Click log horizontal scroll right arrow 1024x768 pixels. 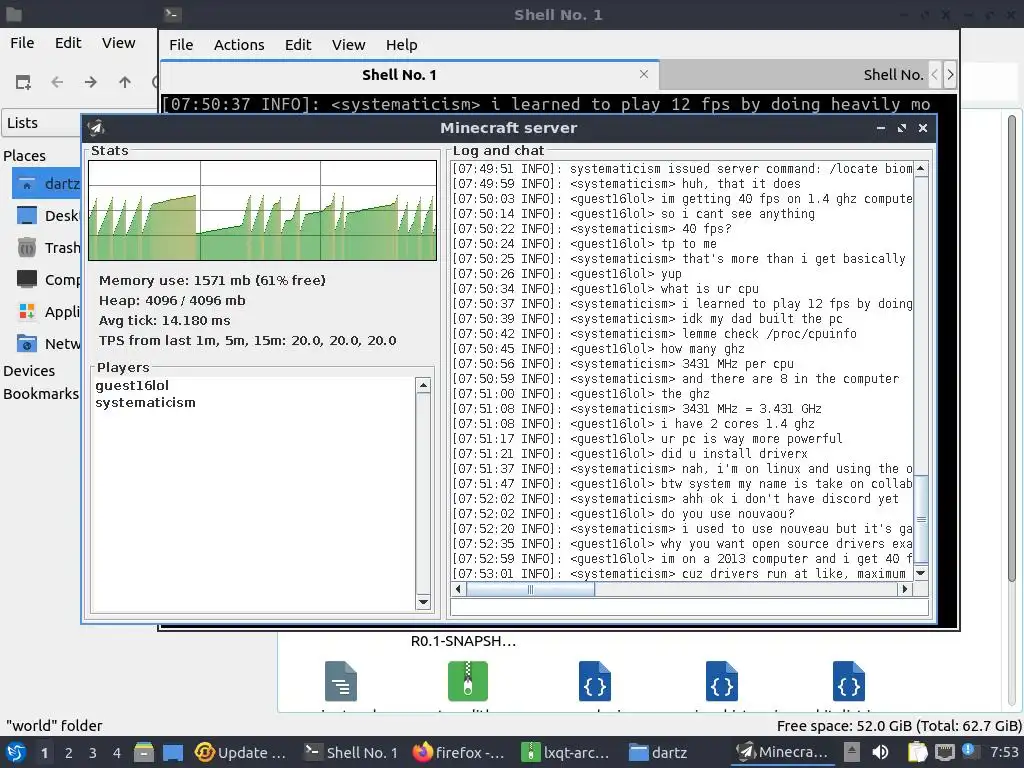(x=904, y=590)
